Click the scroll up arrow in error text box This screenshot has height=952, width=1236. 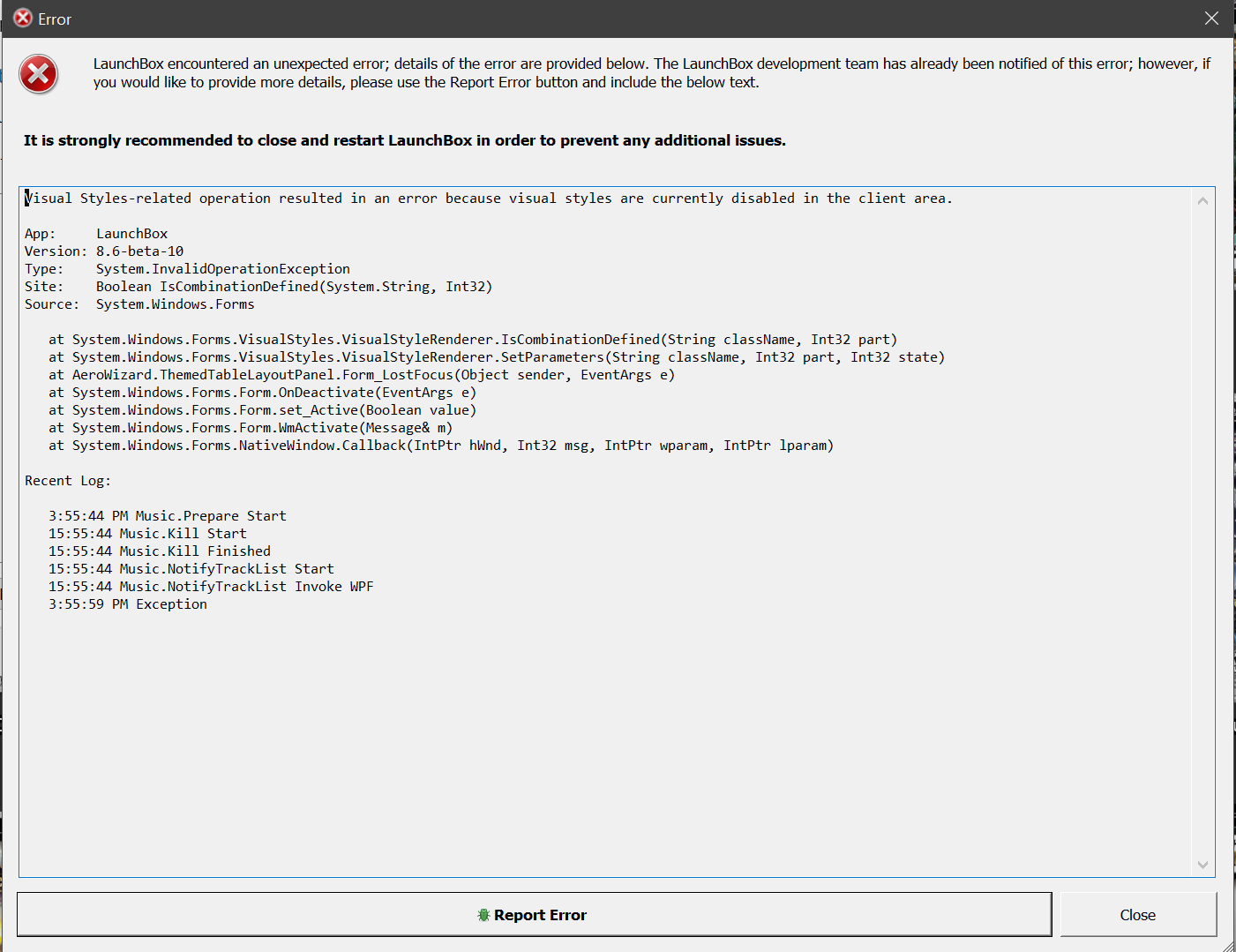tap(1202, 200)
